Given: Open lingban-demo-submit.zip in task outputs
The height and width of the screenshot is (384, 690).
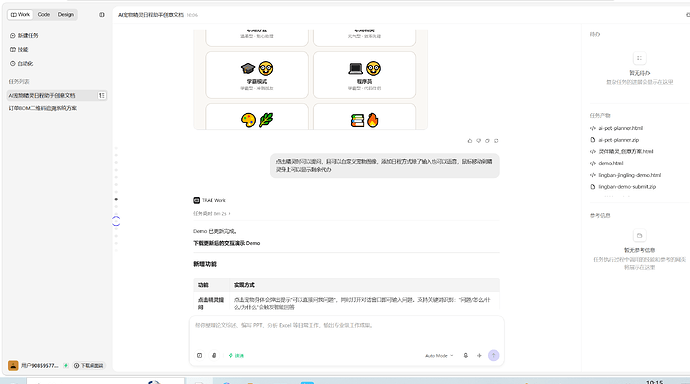Looking at the screenshot, I should [x=627, y=187].
